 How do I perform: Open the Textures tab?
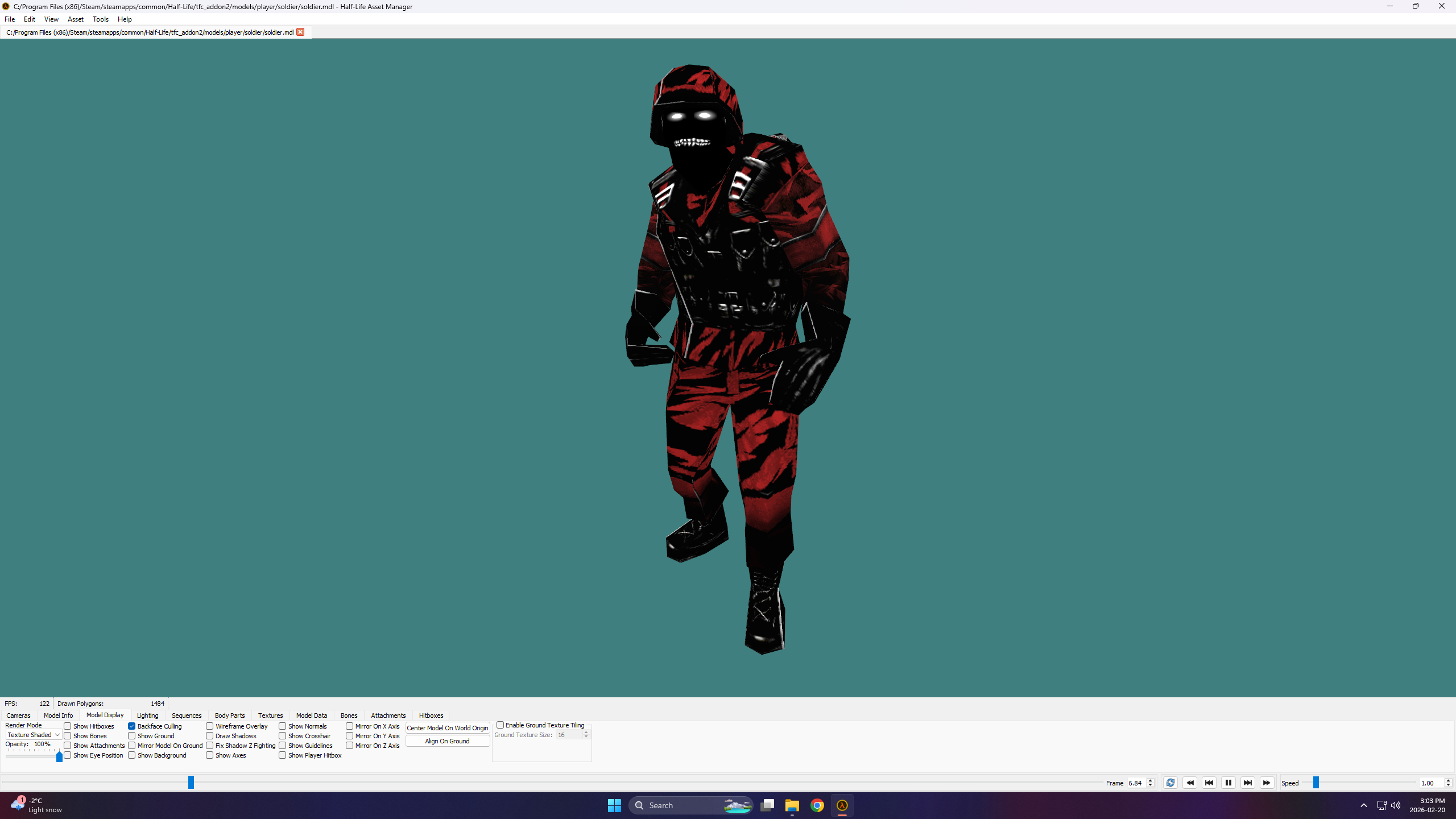(270, 715)
